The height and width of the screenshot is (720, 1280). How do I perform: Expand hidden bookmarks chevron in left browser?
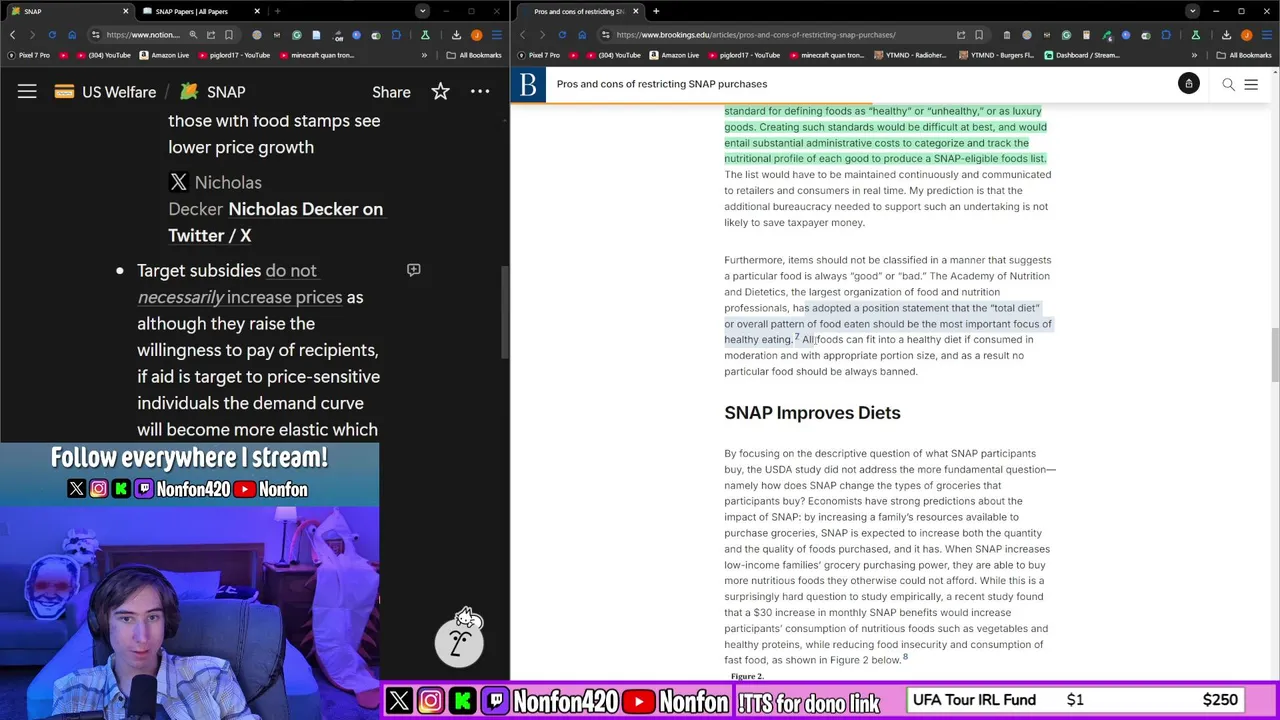[x=424, y=55]
